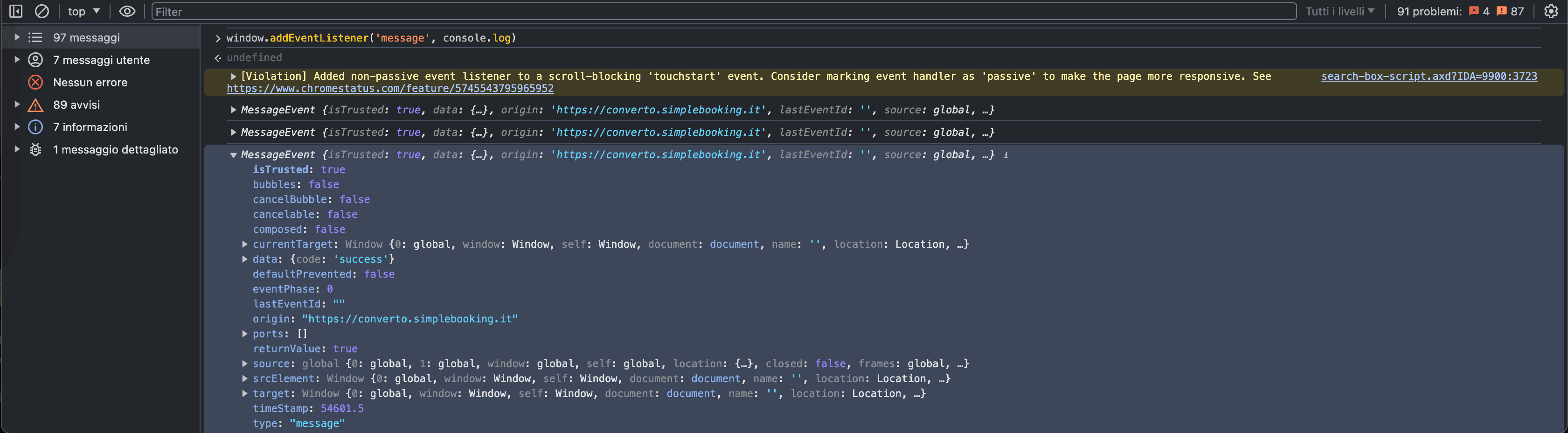Collapse the expanded third MessageEvent entry
Viewport: 1568px width, 433px height.
[233, 155]
